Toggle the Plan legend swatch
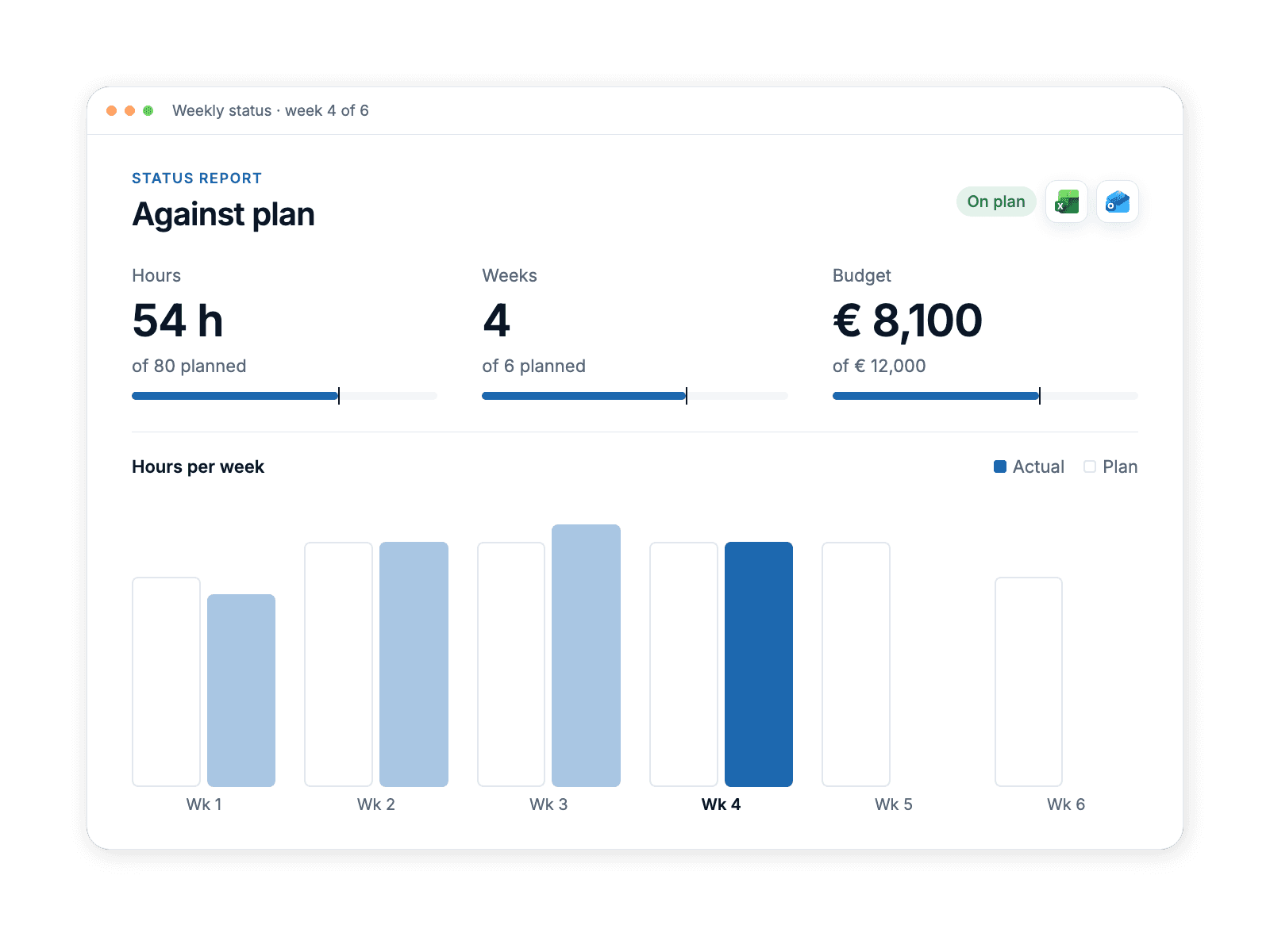The height and width of the screenshot is (952, 1270). 1090,466
